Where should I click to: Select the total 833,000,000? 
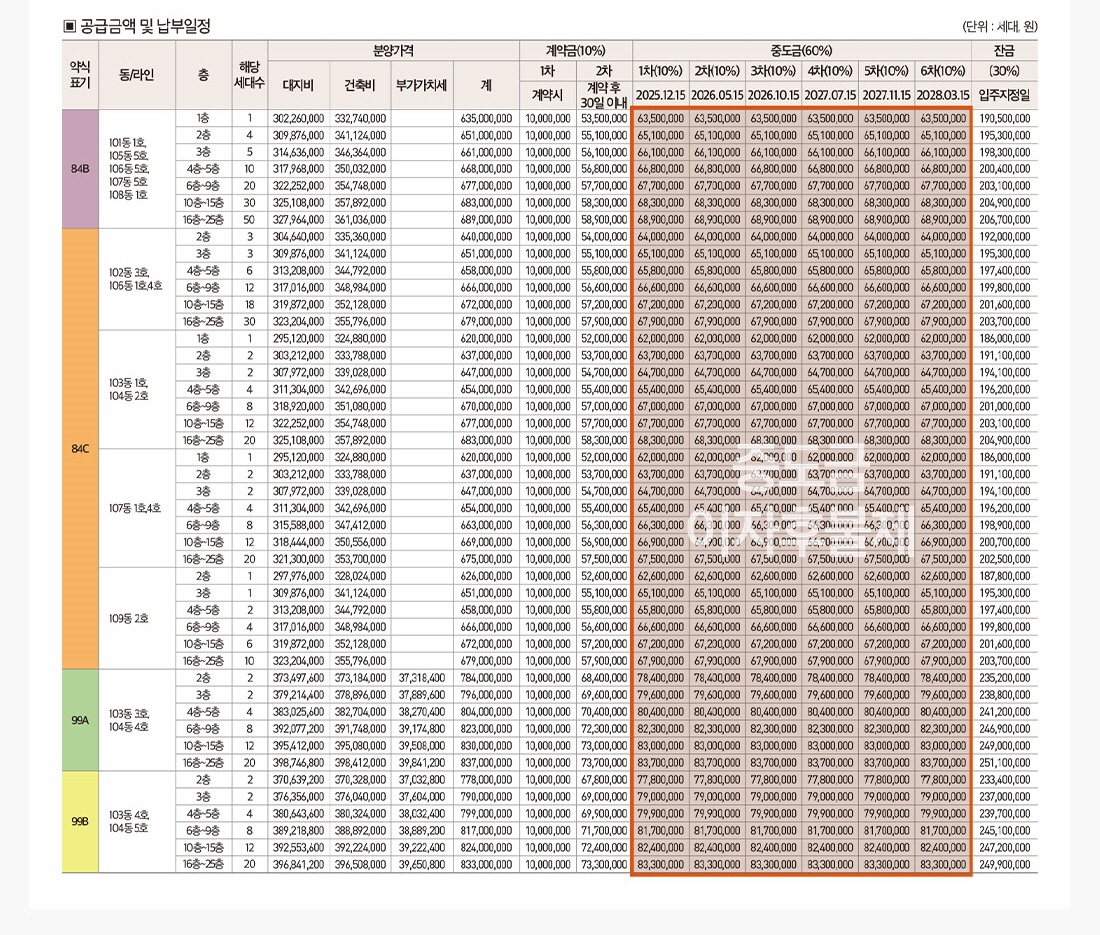pos(486,864)
